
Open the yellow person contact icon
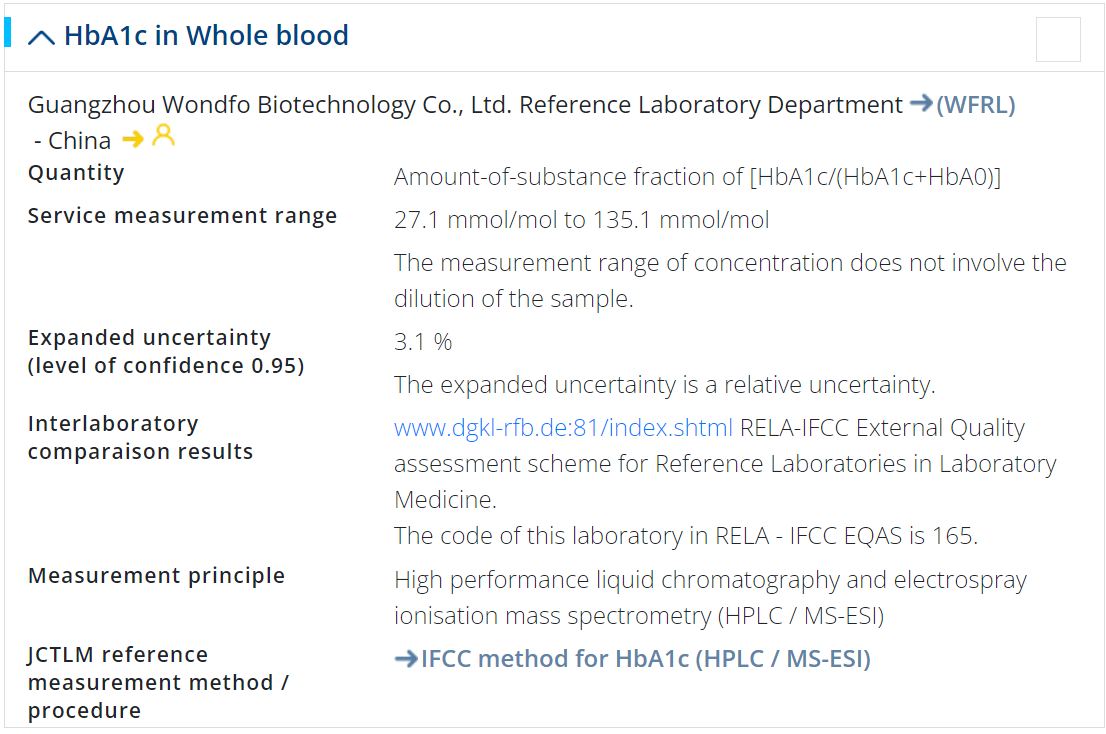(163, 136)
